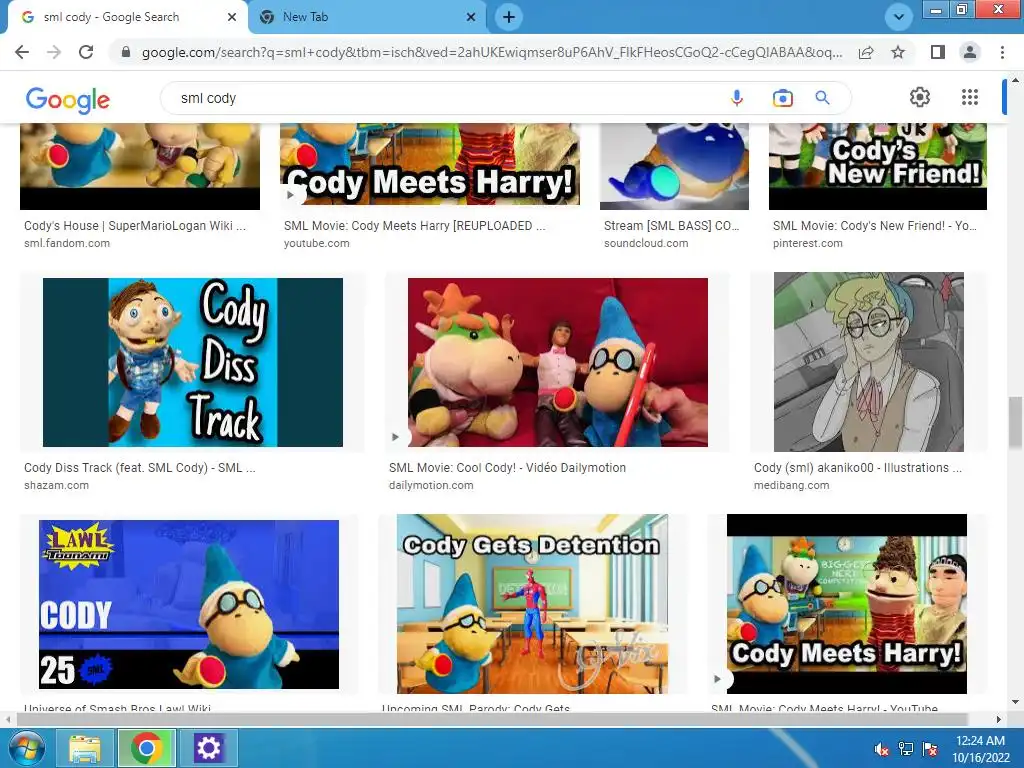Open the akaniko00 illustration thumbnail
This screenshot has width=1024, height=768.
pyautogui.click(x=869, y=362)
